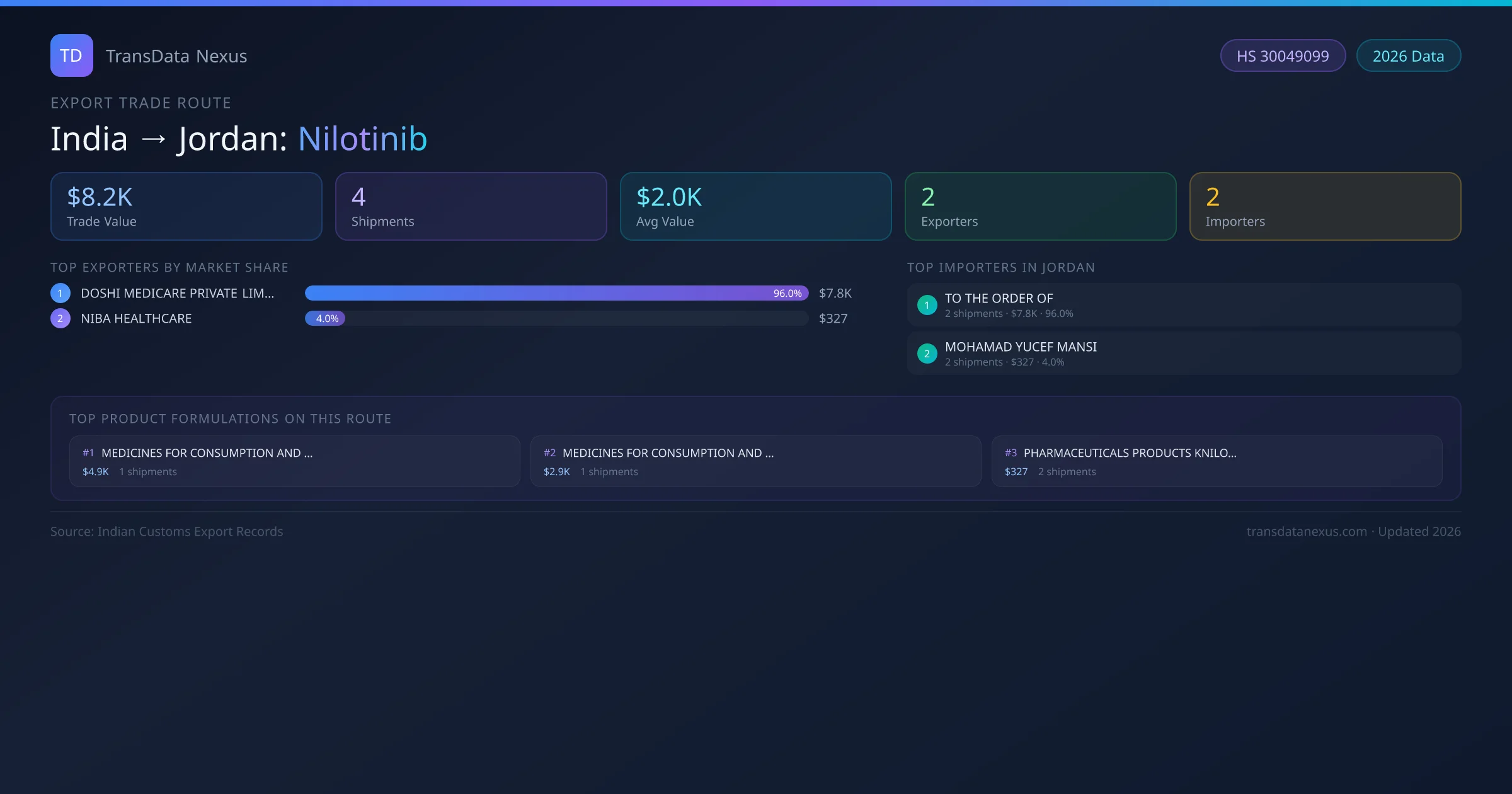Open the 2 Exporters card

1040,207
